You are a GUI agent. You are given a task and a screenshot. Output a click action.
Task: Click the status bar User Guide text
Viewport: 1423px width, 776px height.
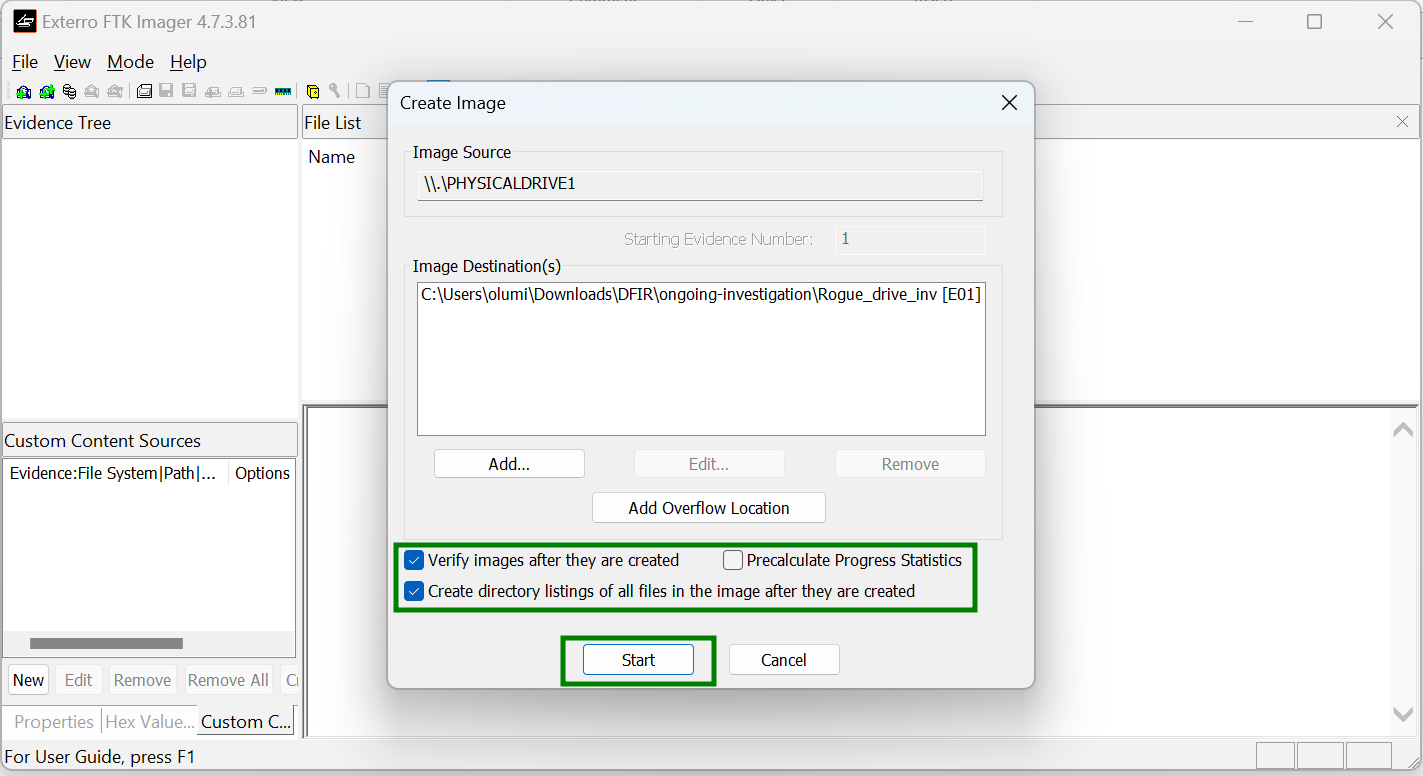[x=100, y=757]
